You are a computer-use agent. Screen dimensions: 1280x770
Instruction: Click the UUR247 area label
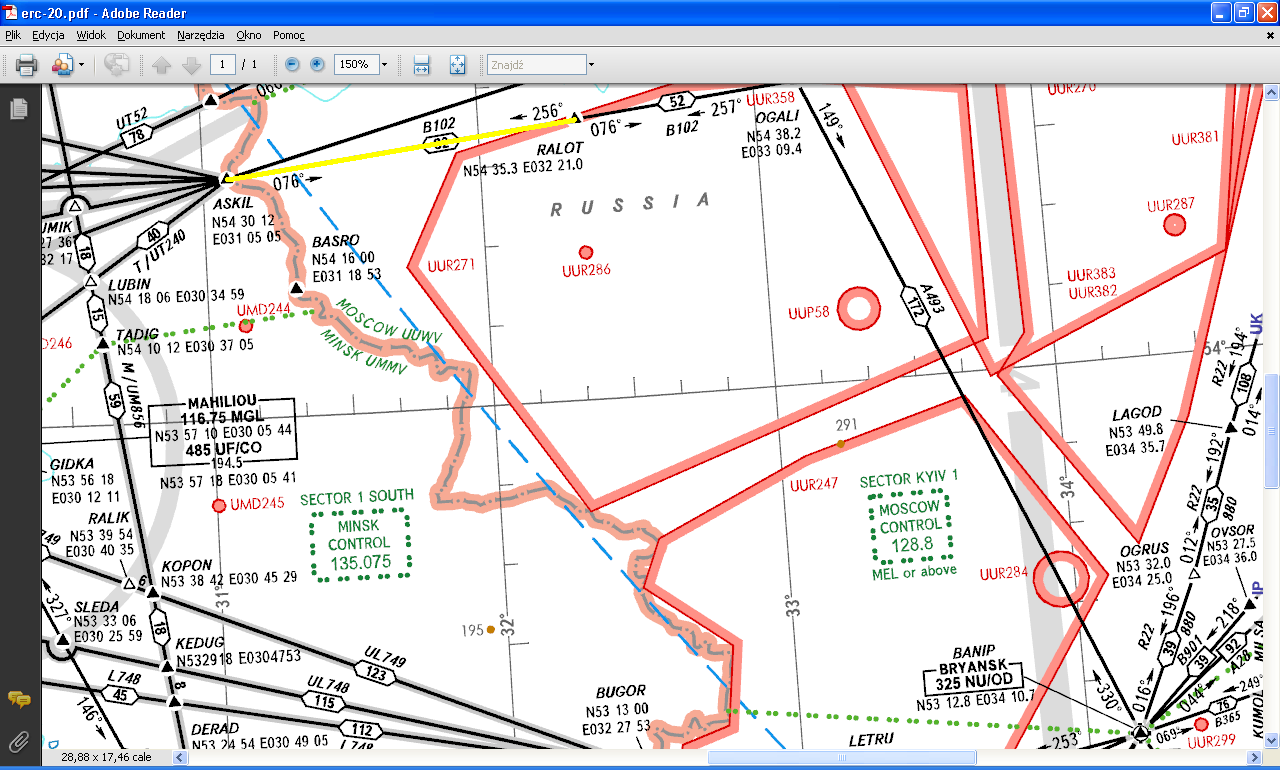pyautogui.click(x=814, y=485)
